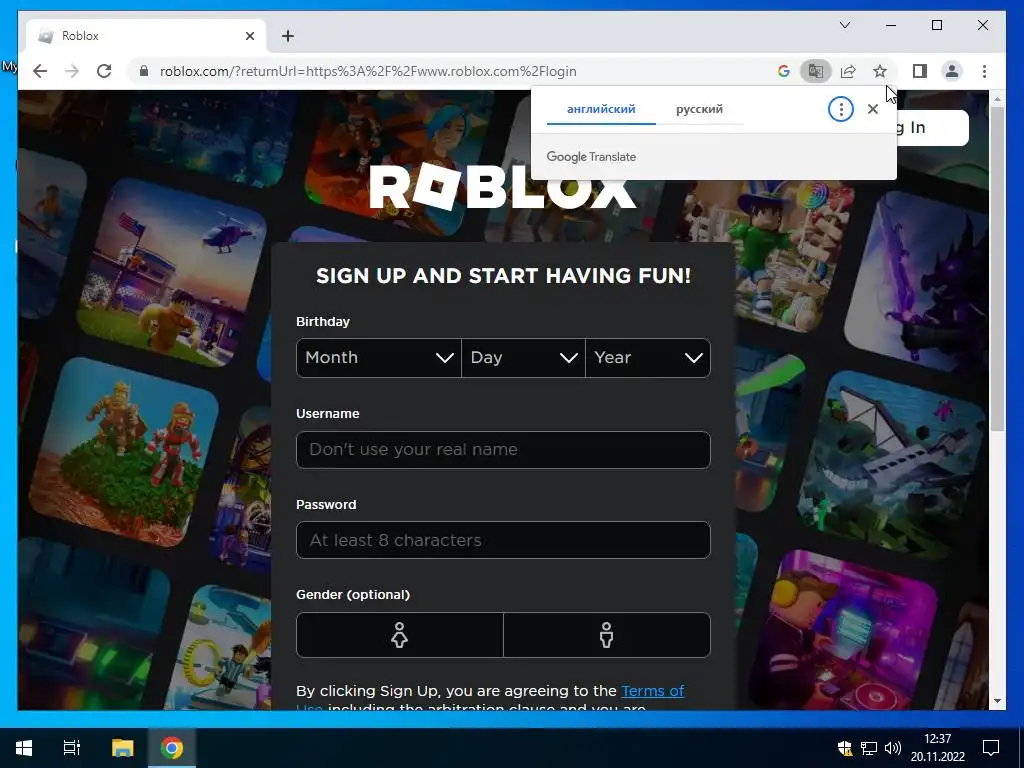Viewport: 1024px width, 768px height.
Task: Open the Terms of Use link
Action: (652, 691)
